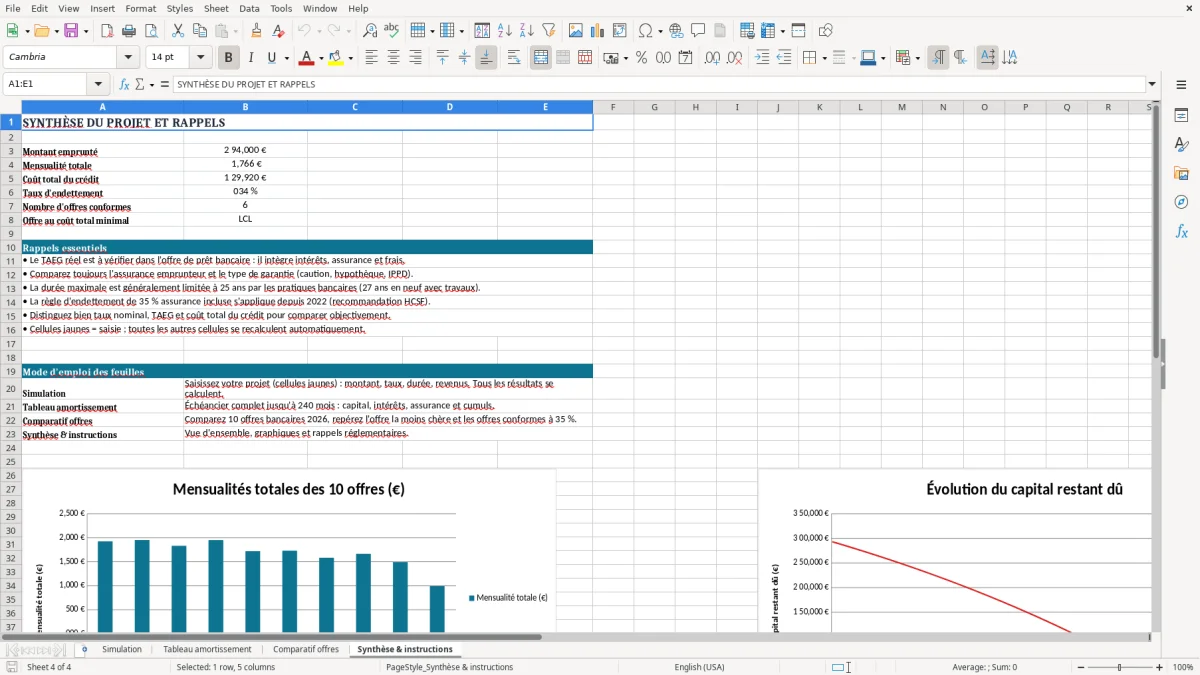Run the spelling check

point(391,31)
